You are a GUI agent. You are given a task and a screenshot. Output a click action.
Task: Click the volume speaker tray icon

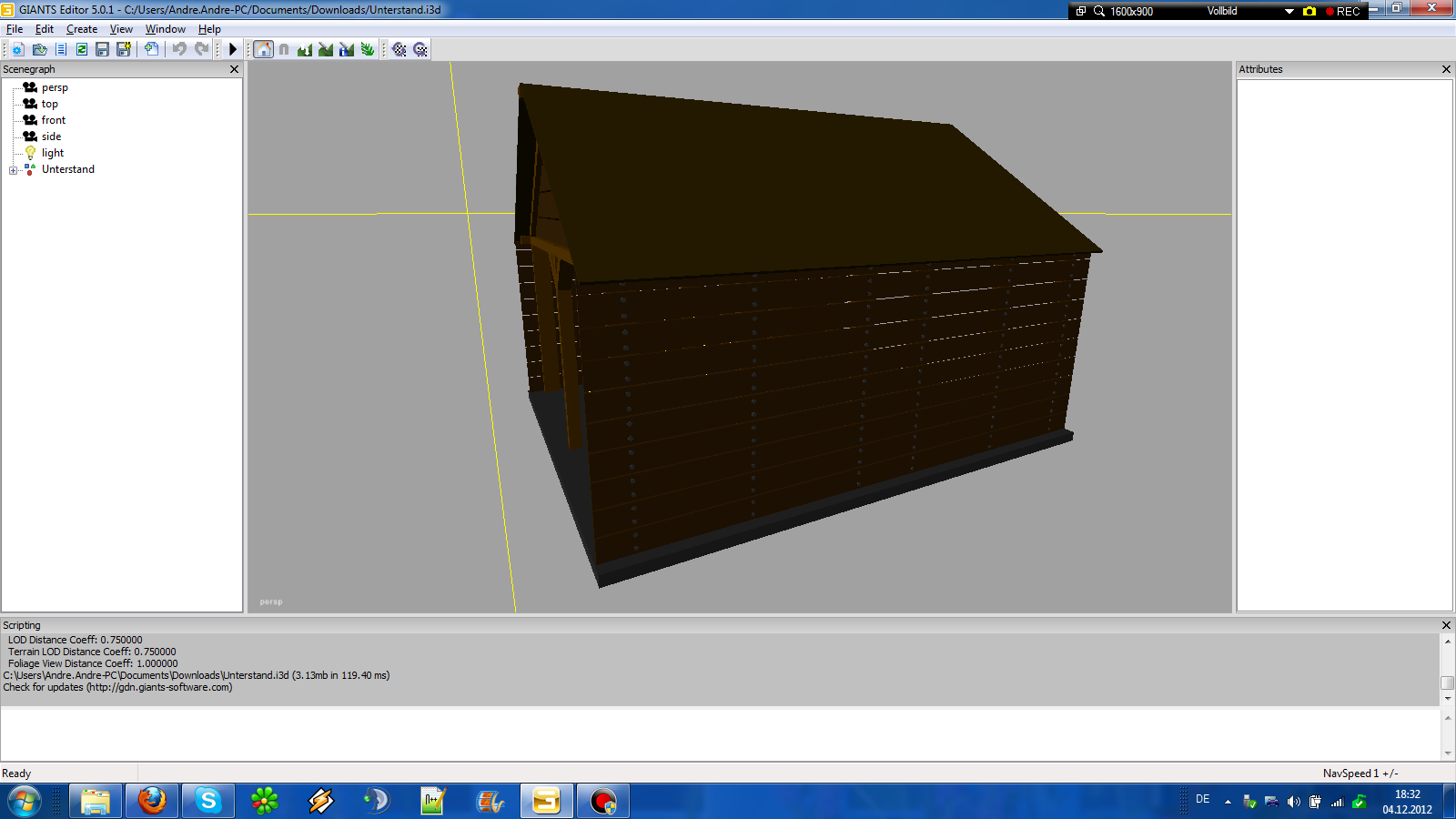click(1293, 802)
